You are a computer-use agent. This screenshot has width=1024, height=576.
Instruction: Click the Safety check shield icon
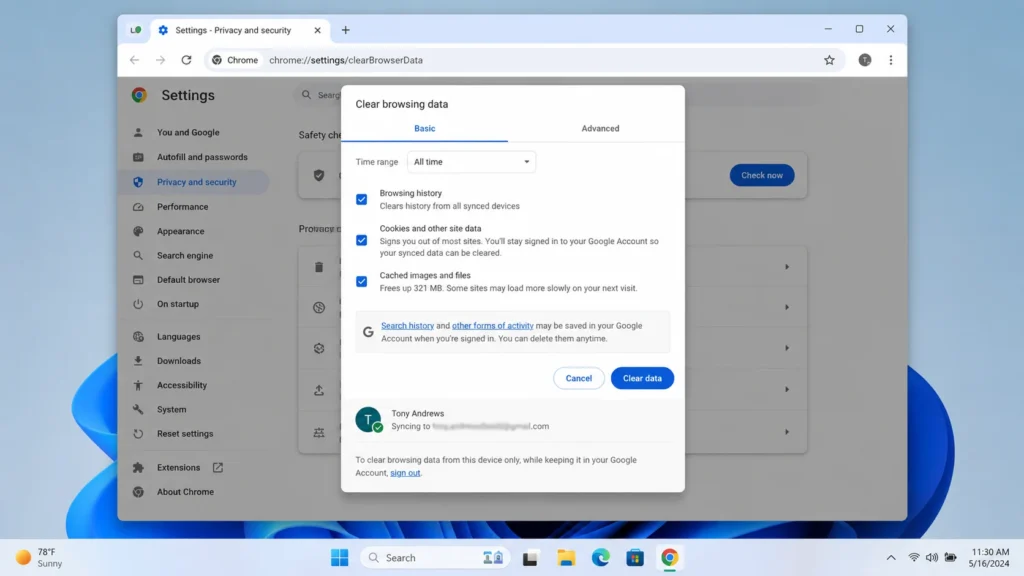(319, 175)
